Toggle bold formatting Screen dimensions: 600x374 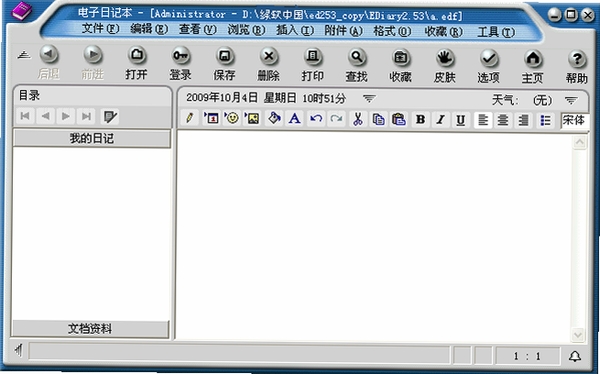click(x=420, y=120)
